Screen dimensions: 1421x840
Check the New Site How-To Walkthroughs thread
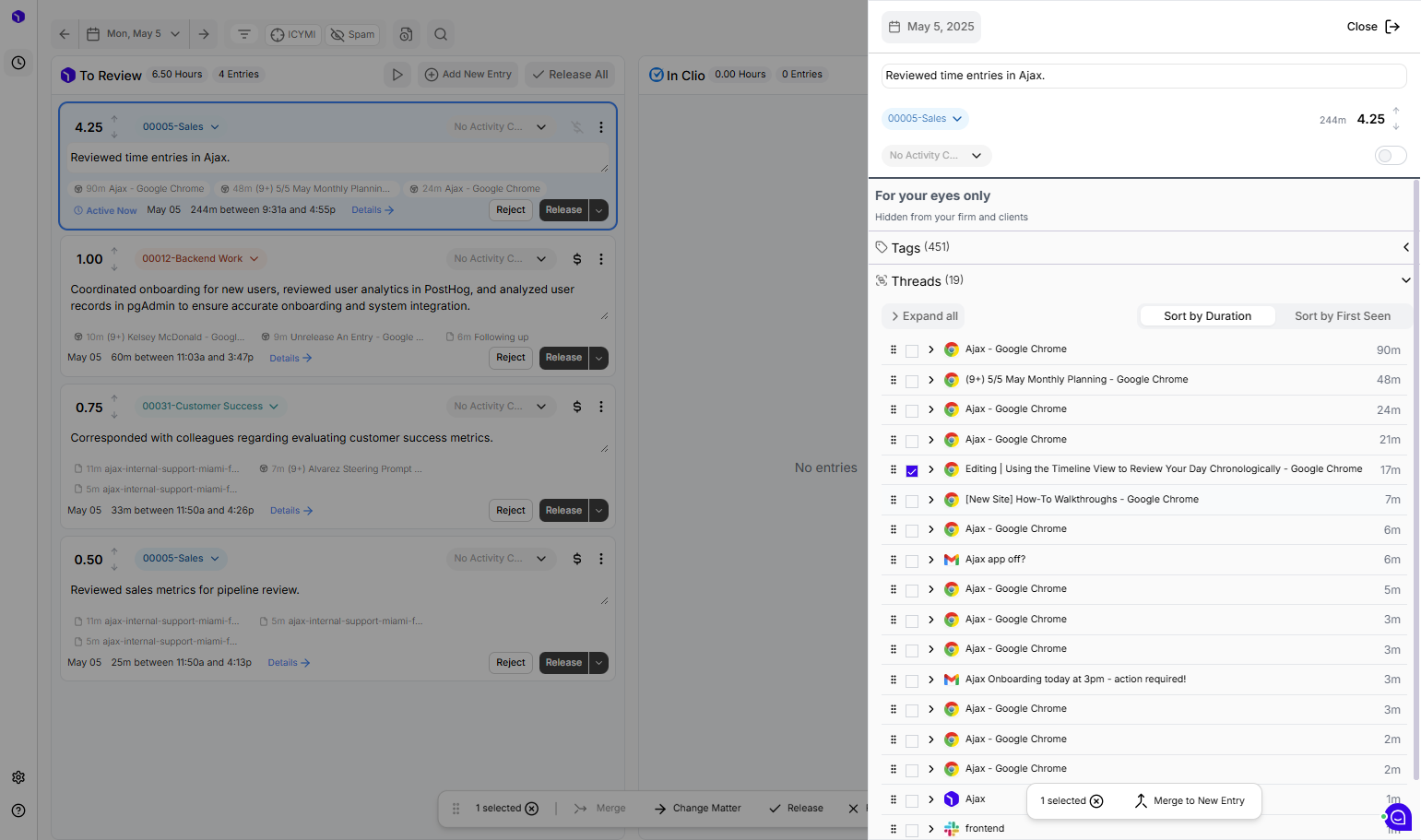pos(912,501)
